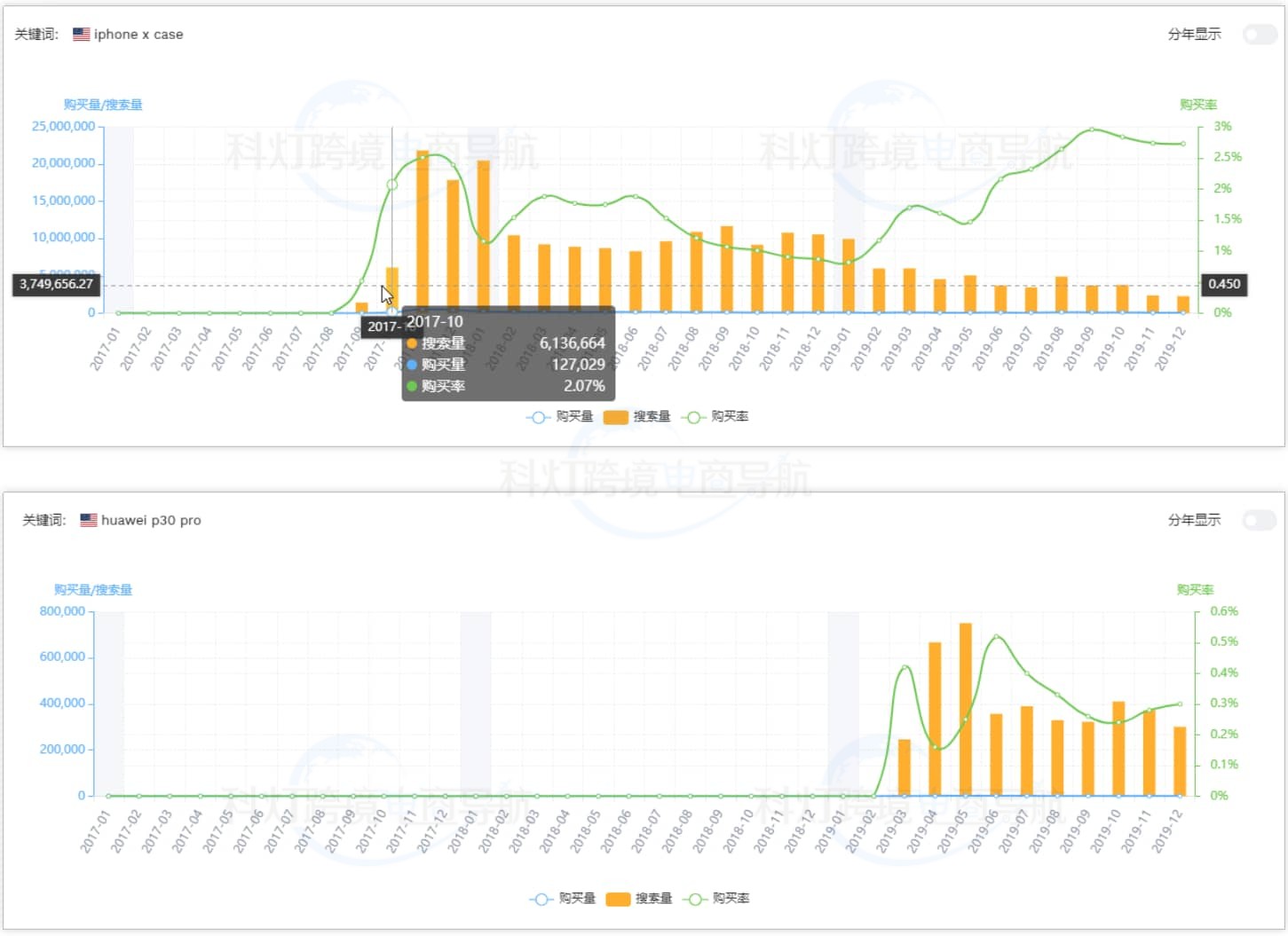The height and width of the screenshot is (936, 1288).
Task: Click 购买量 legend text in huawei chart
Action: pyautogui.click(x=577, y=899)
